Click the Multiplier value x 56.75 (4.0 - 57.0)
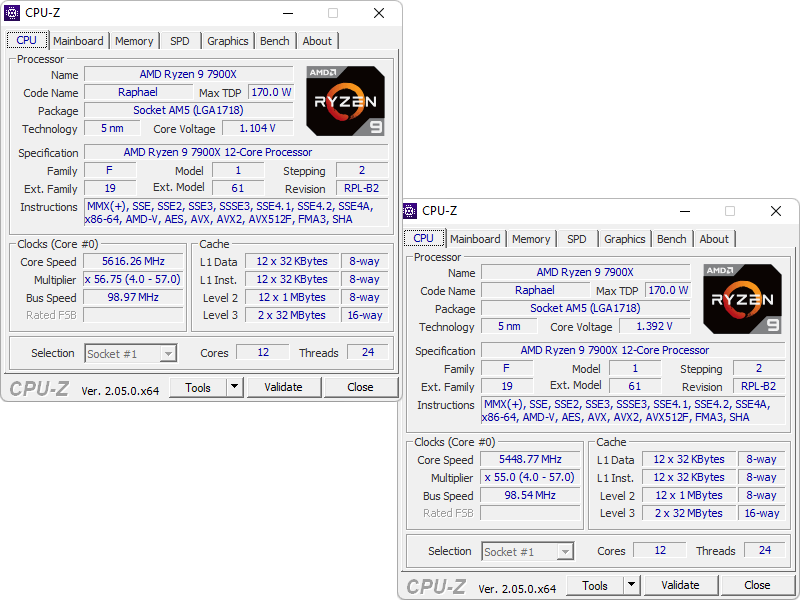 [x=133, y=279]
